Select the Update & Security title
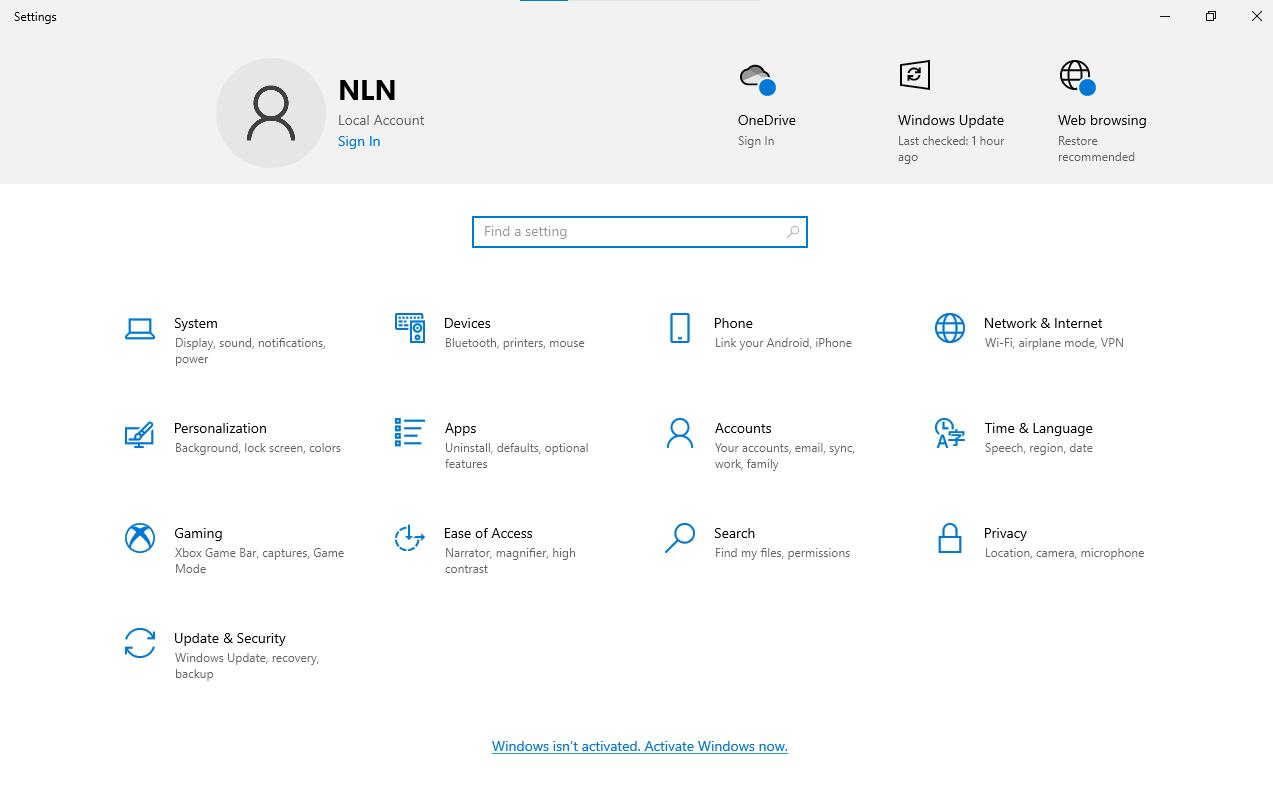 [230, 638]
